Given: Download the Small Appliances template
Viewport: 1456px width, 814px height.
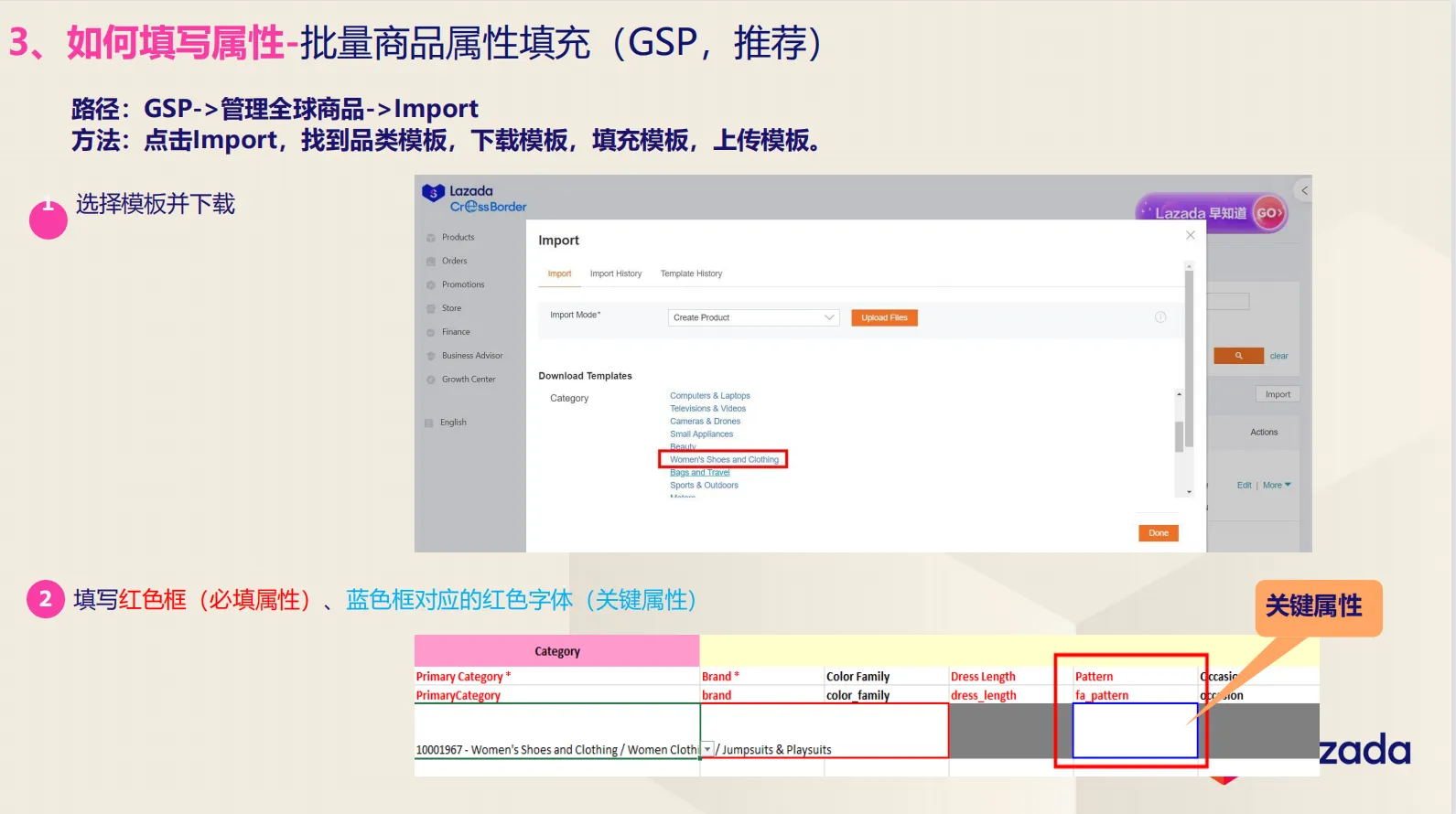Looking at the screenshot, I should pyautogui.click(x=701, y=434).
